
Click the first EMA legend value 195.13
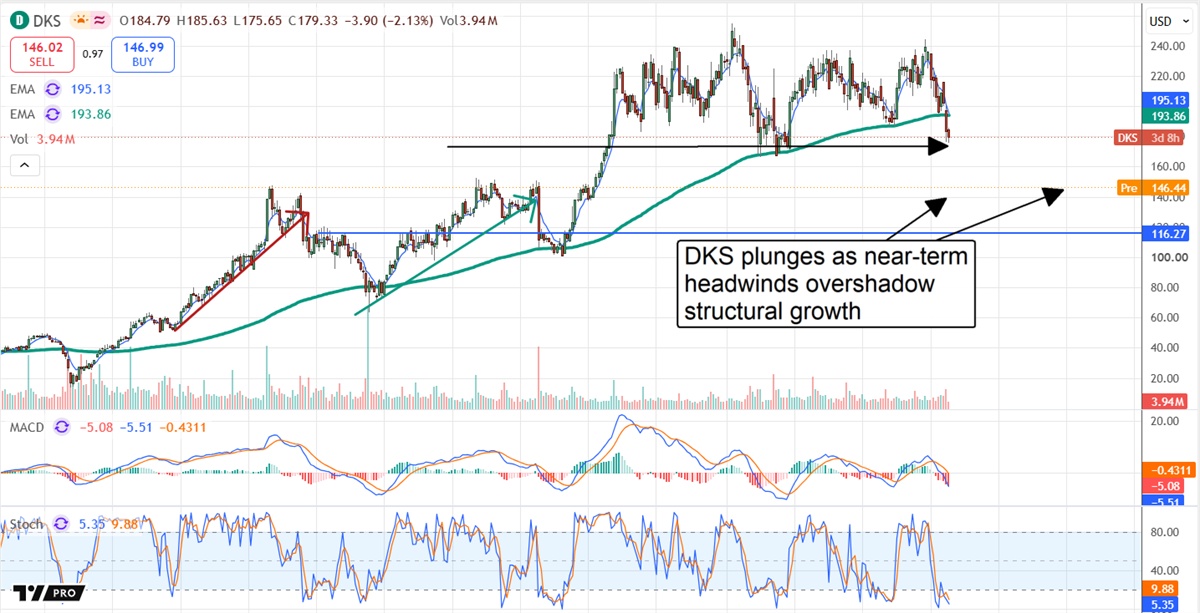[x=92, y=89]
